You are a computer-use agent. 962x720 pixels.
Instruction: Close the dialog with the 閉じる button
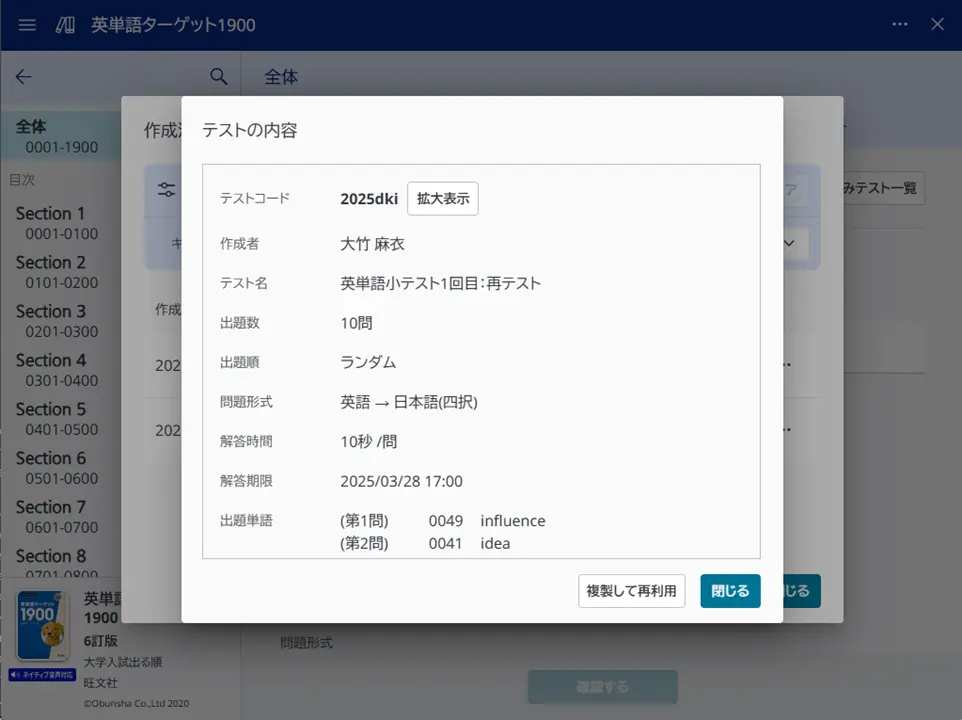730,591
